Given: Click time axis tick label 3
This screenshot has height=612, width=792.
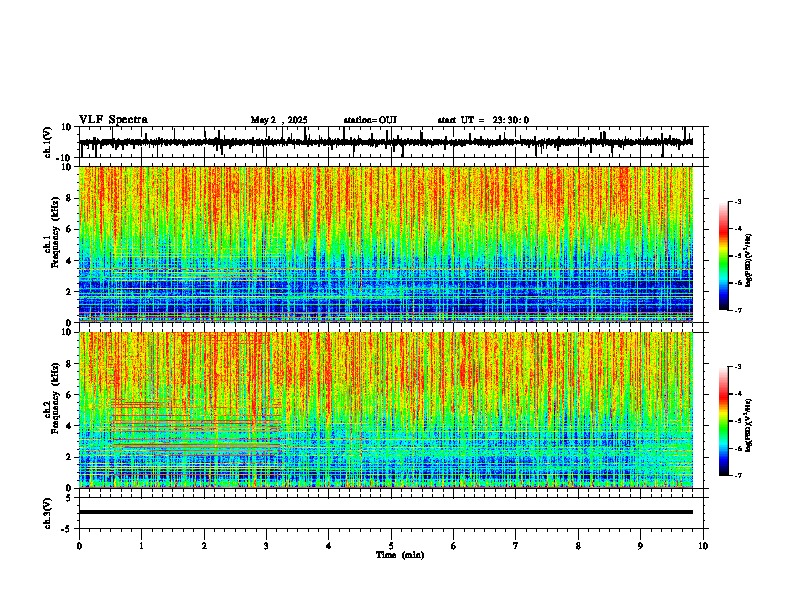Looking at the screenshot, I should [x=266, y=546].
